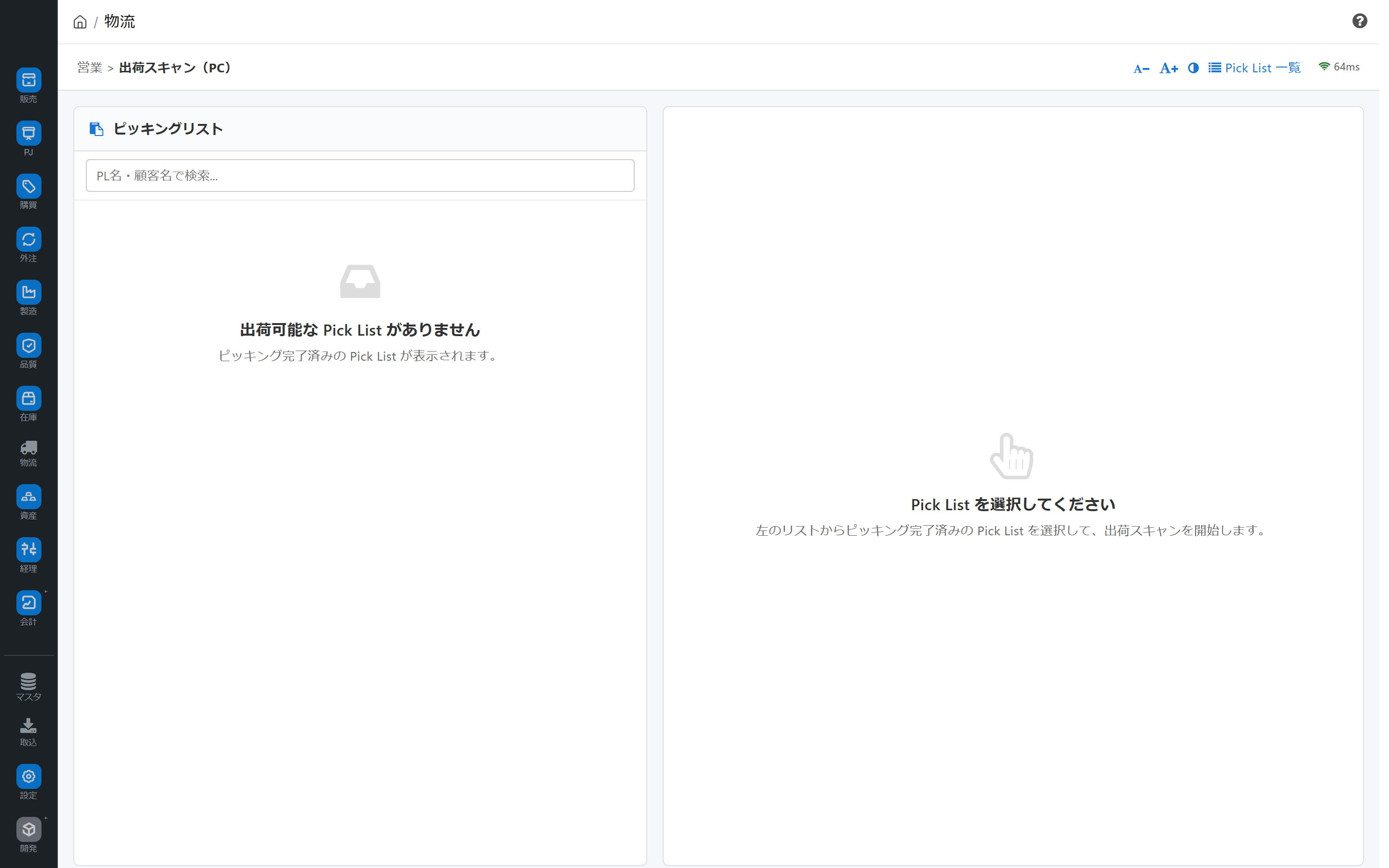Click the ピッキングリスト panel title
1389x868 pixels.
tap(168, 129)
